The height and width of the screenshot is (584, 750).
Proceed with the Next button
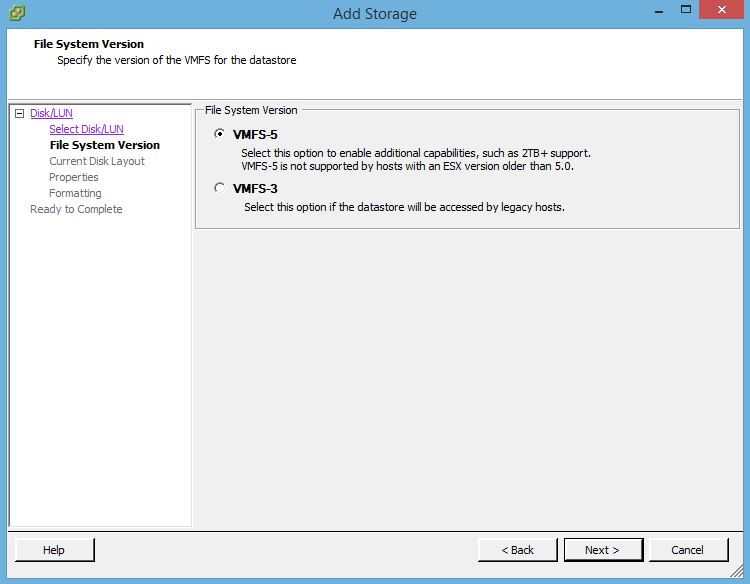603,550
